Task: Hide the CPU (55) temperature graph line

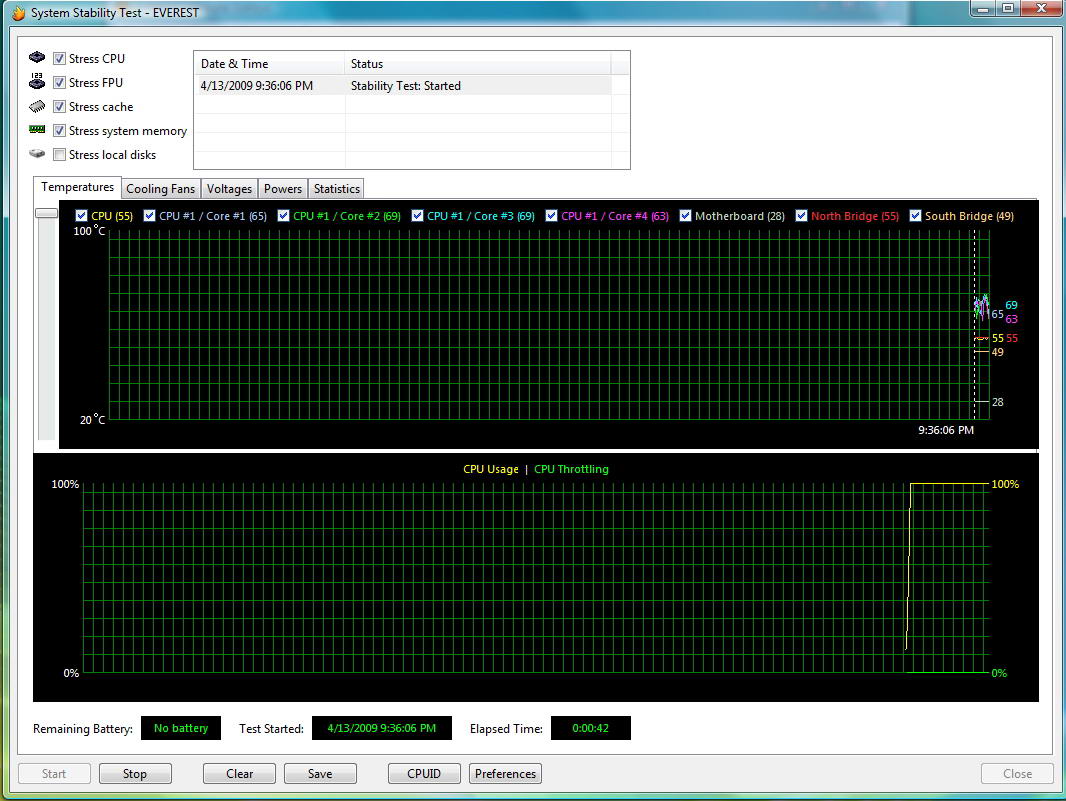Action: (82, 216)
